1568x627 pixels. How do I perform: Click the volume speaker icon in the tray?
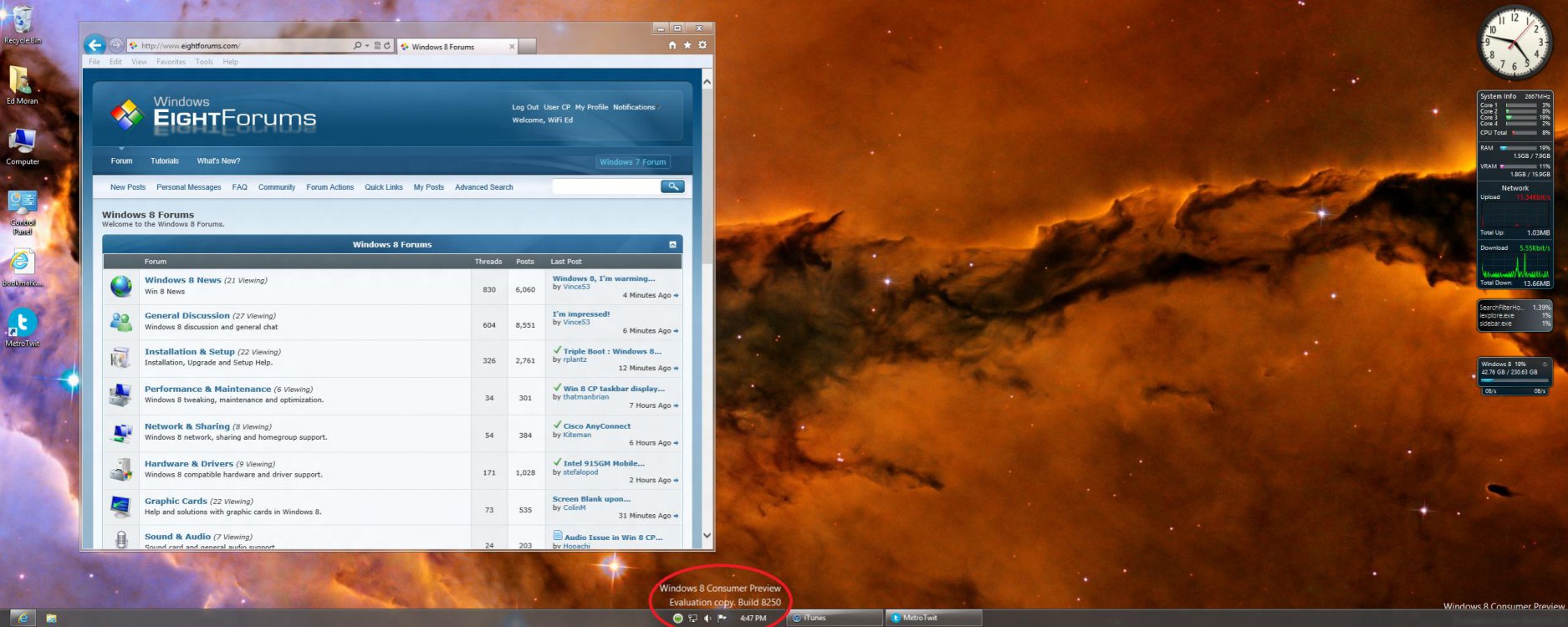click(x=707, y=619)
